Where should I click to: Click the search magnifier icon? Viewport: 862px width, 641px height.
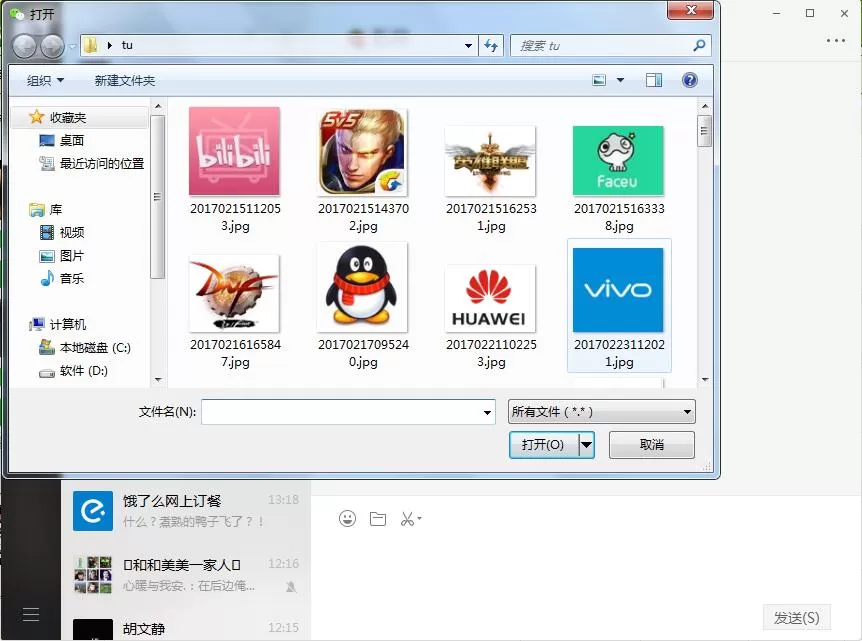click(x=699, y=46)
